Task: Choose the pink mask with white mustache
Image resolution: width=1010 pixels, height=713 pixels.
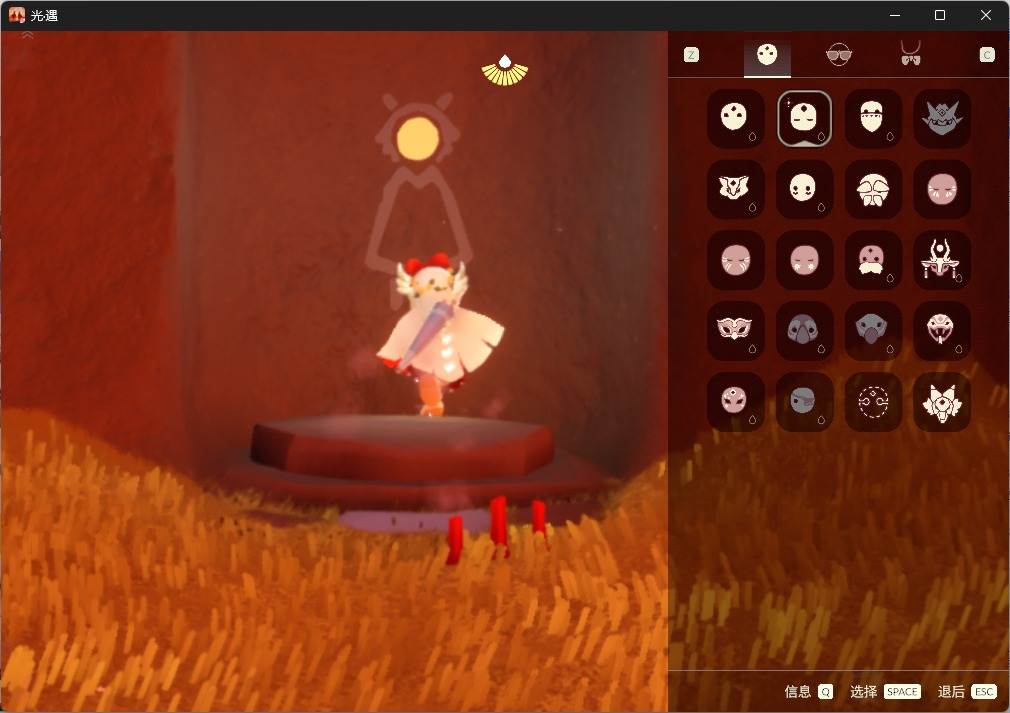Action: coord(873,260)
